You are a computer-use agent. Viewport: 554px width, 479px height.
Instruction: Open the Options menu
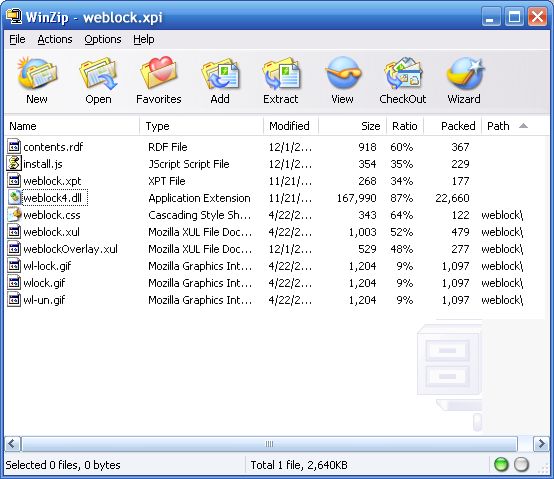102,39
